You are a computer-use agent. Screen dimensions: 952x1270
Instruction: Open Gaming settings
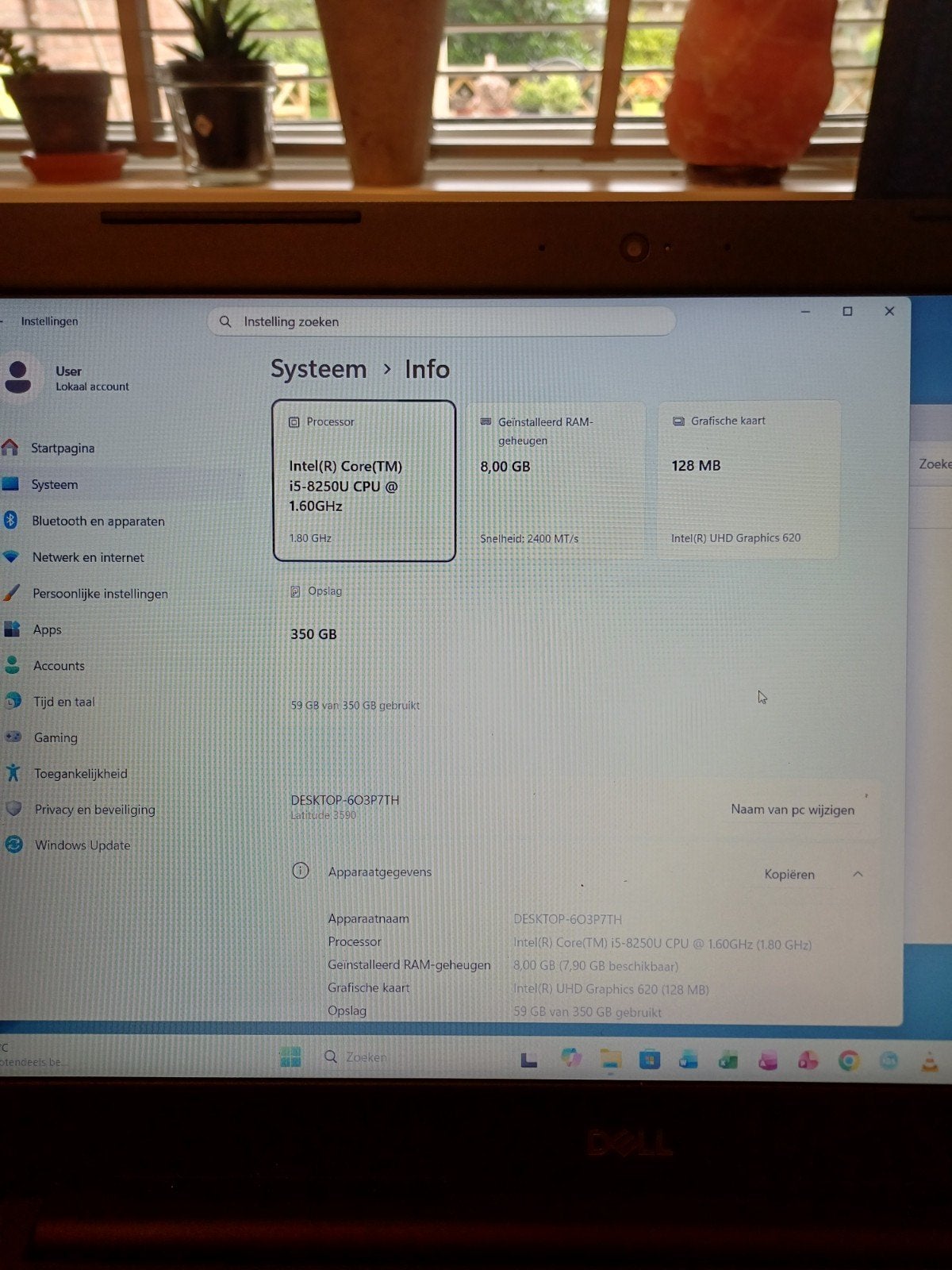[56, 737]
